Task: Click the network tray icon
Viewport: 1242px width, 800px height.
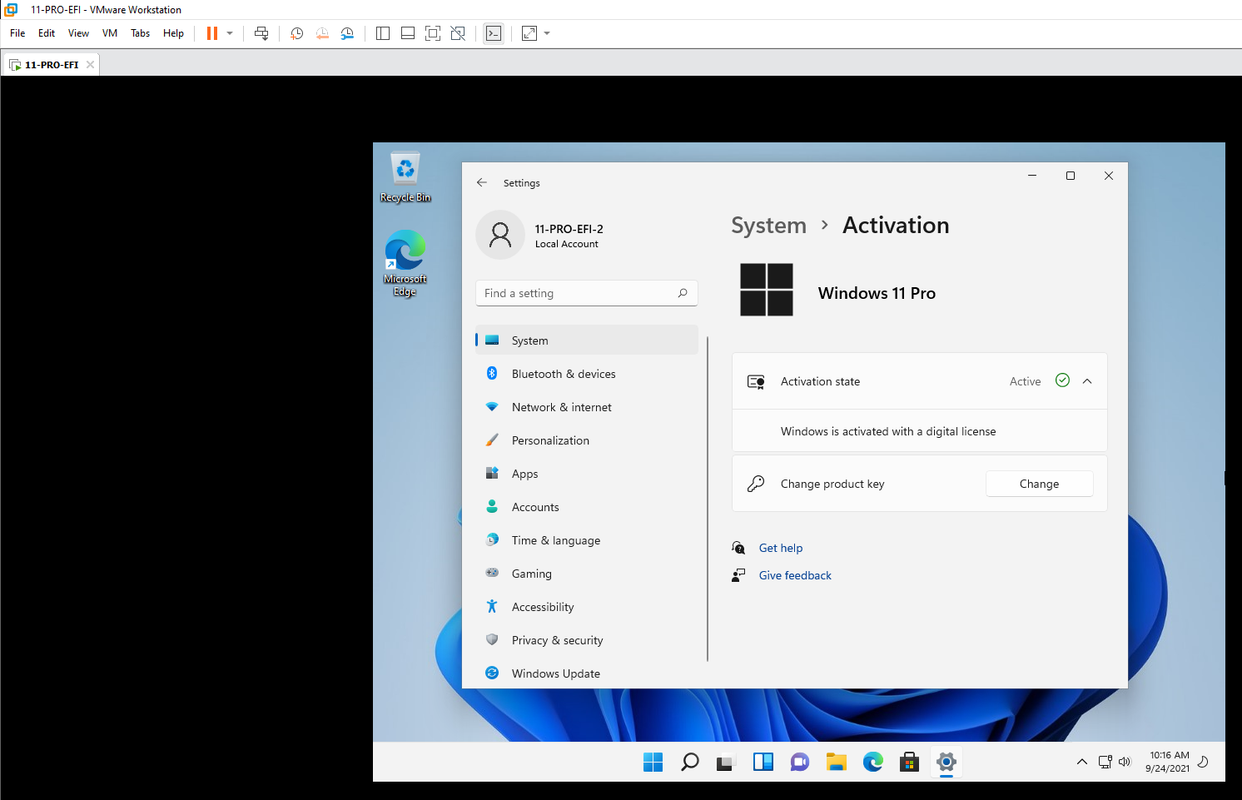Action: coord(1105,762)
